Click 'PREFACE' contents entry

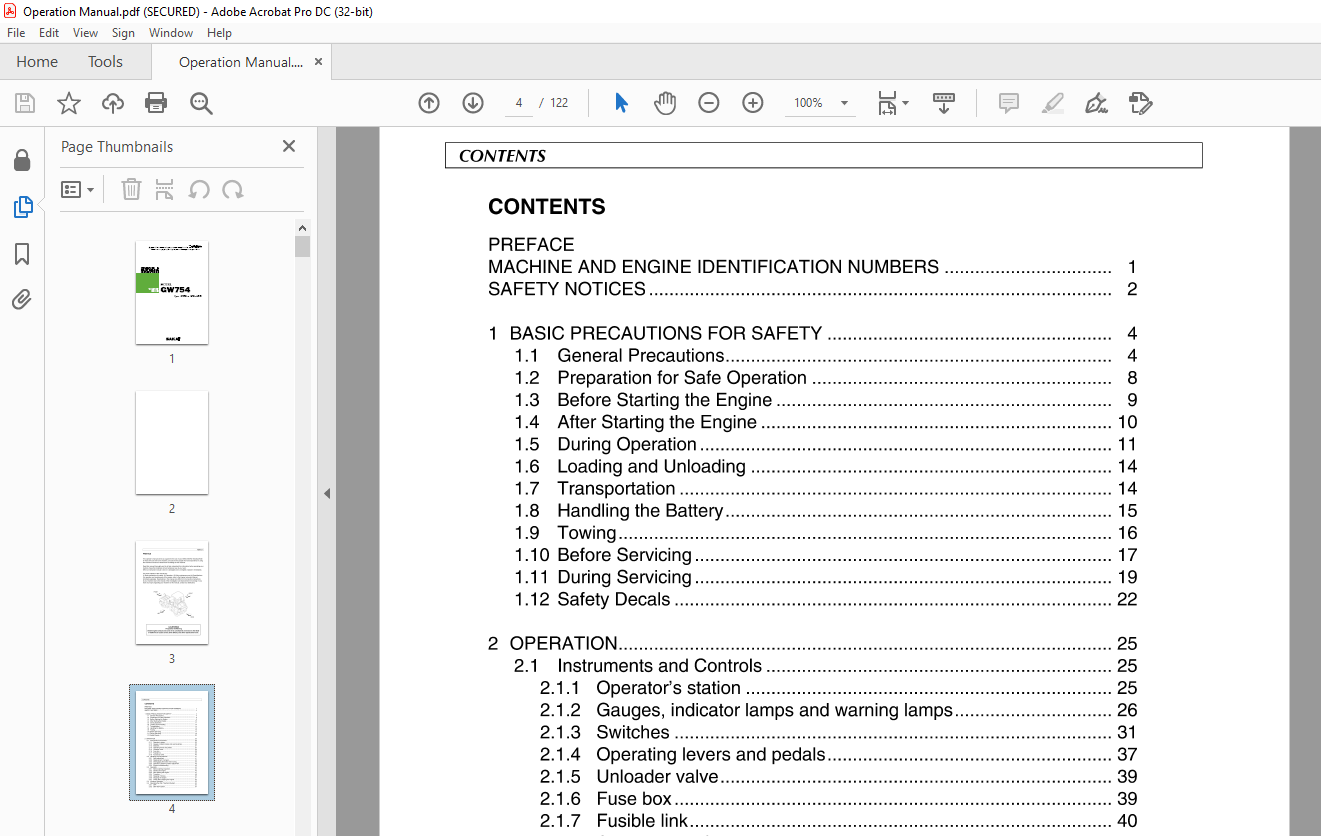[x=531, y=244]
